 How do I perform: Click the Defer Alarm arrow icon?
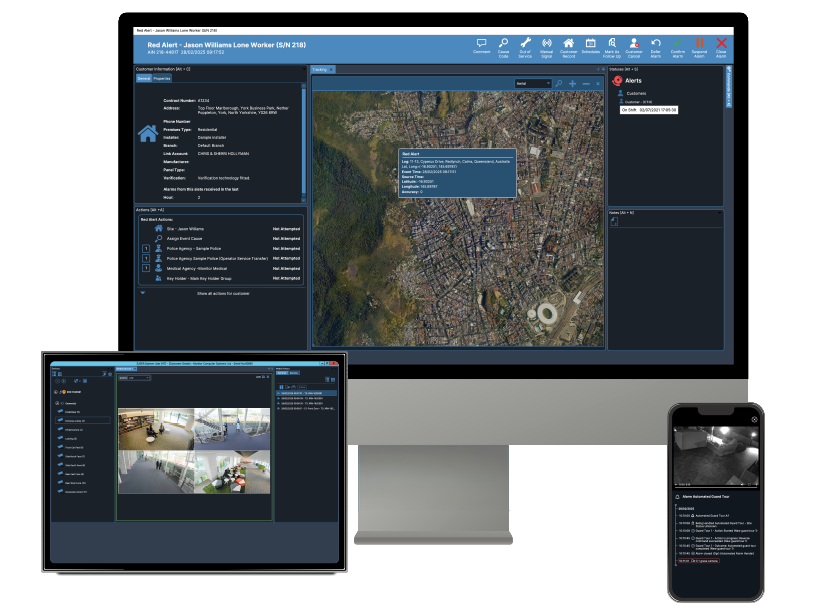pos(656,43)
